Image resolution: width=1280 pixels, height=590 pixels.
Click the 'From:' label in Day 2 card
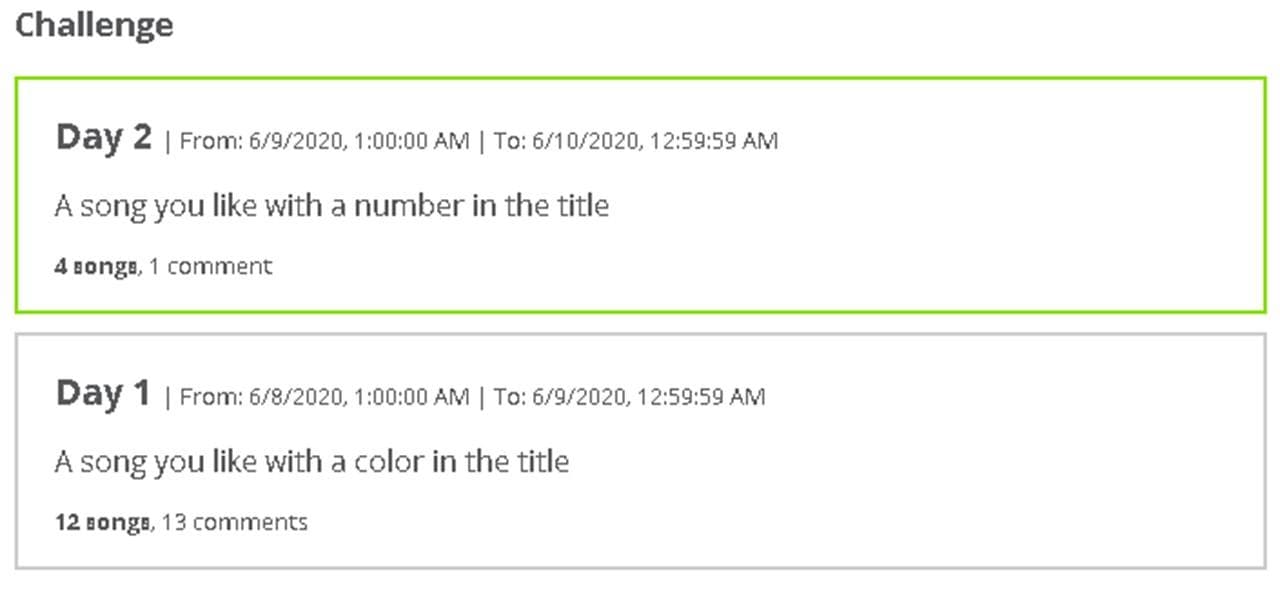210,141
